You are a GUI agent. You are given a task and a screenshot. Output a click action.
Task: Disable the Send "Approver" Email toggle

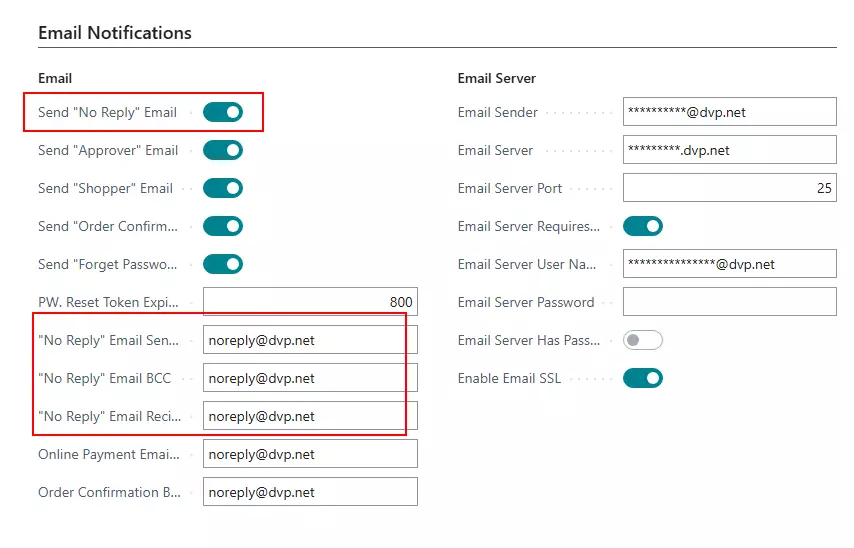(x=222, y=150)
